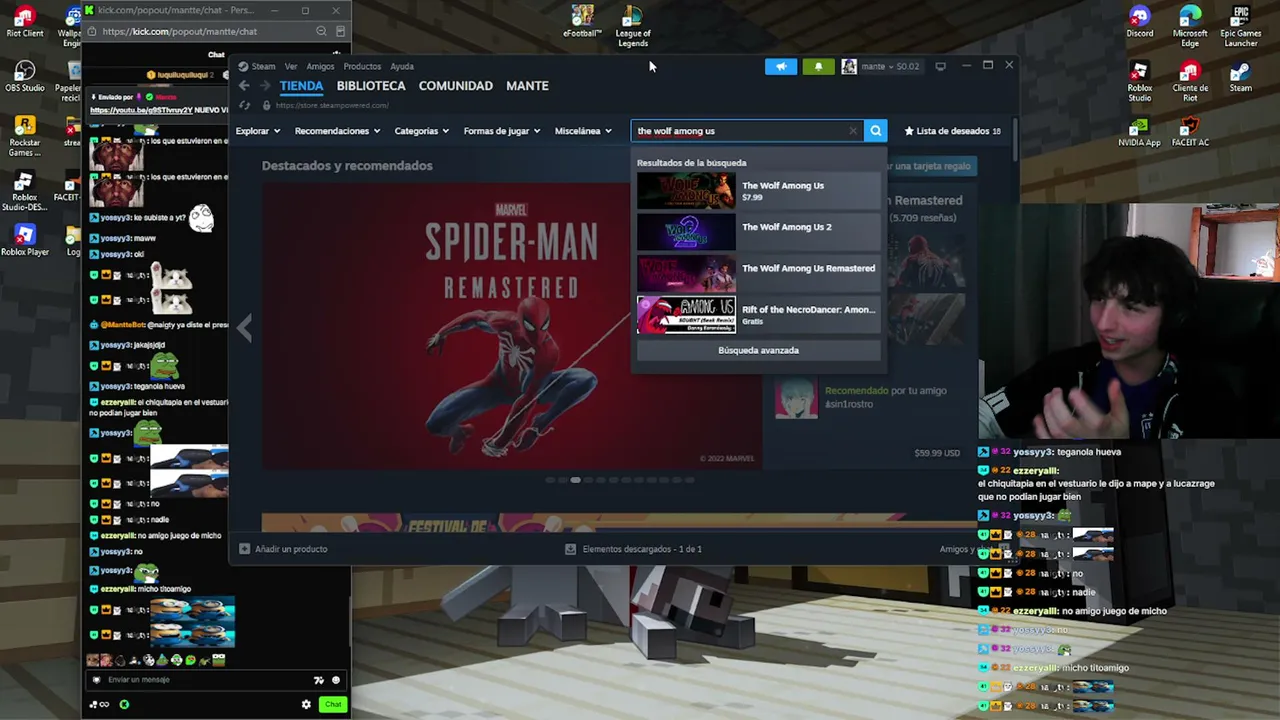
Task: Click the Búsqueda avanzada button
Action: pyautogui.click(x=759, y=350)
